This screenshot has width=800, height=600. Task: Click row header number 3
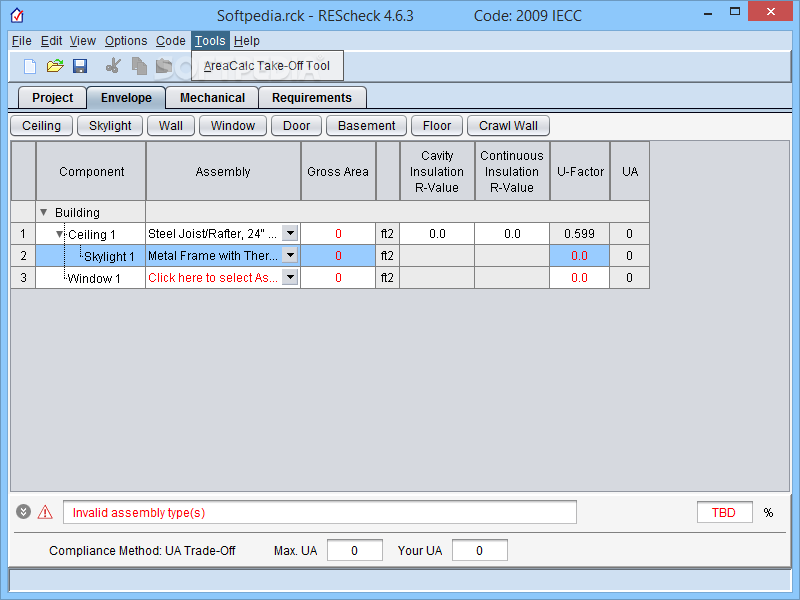23,278
